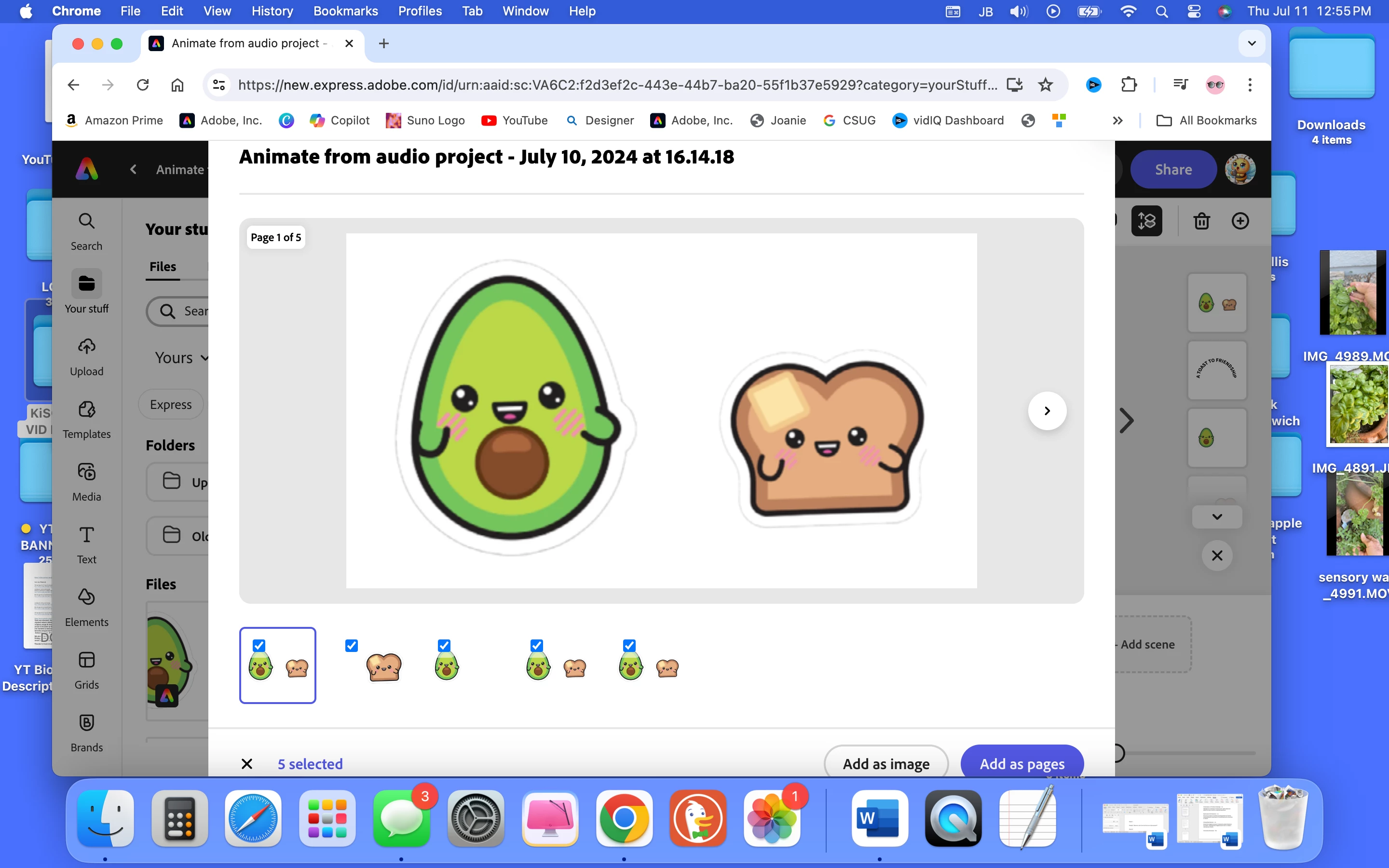Uncheck the fifth page checkbox

(x=629, y=645)
